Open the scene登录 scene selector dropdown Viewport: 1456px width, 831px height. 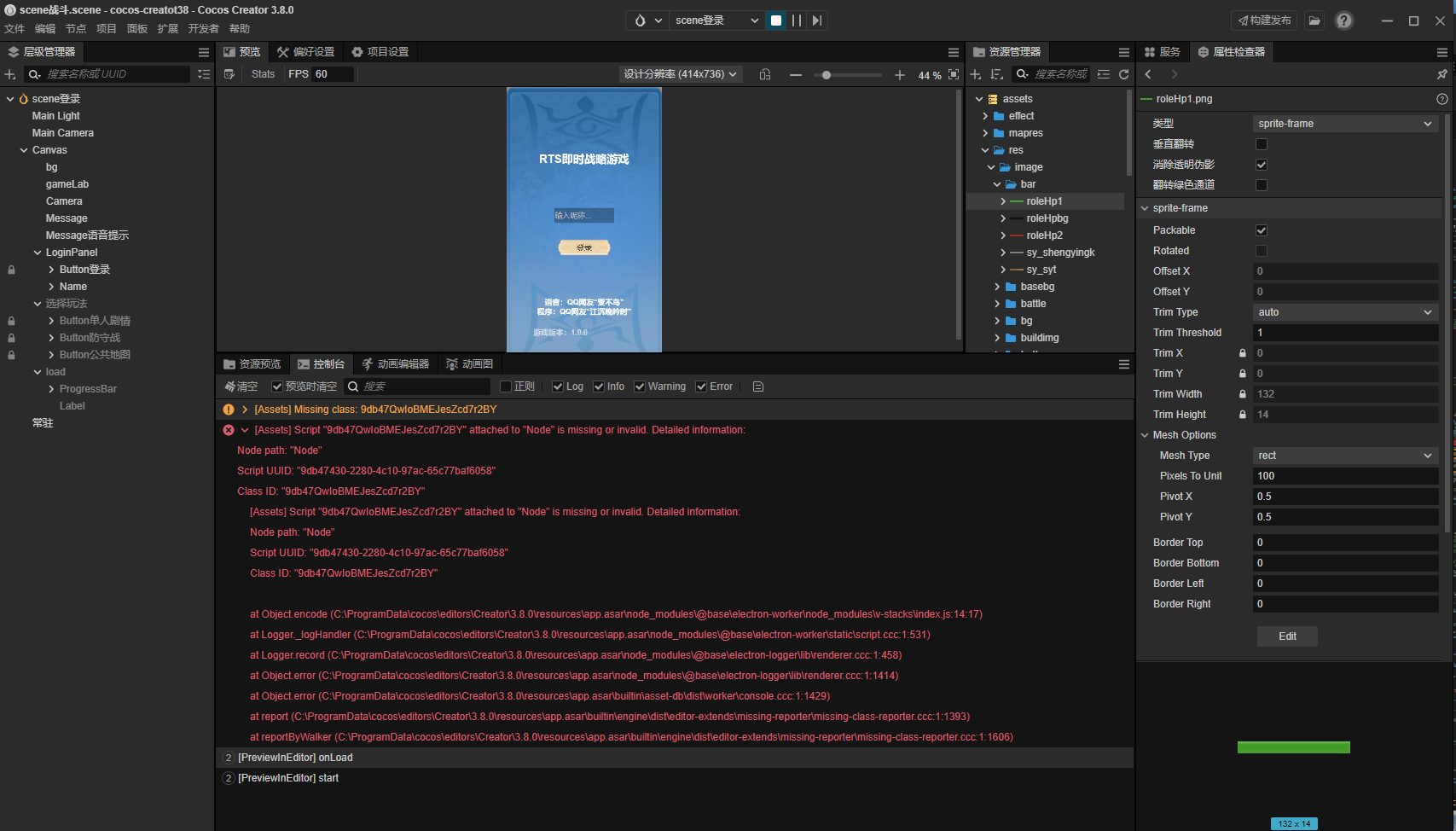[716, 20]
